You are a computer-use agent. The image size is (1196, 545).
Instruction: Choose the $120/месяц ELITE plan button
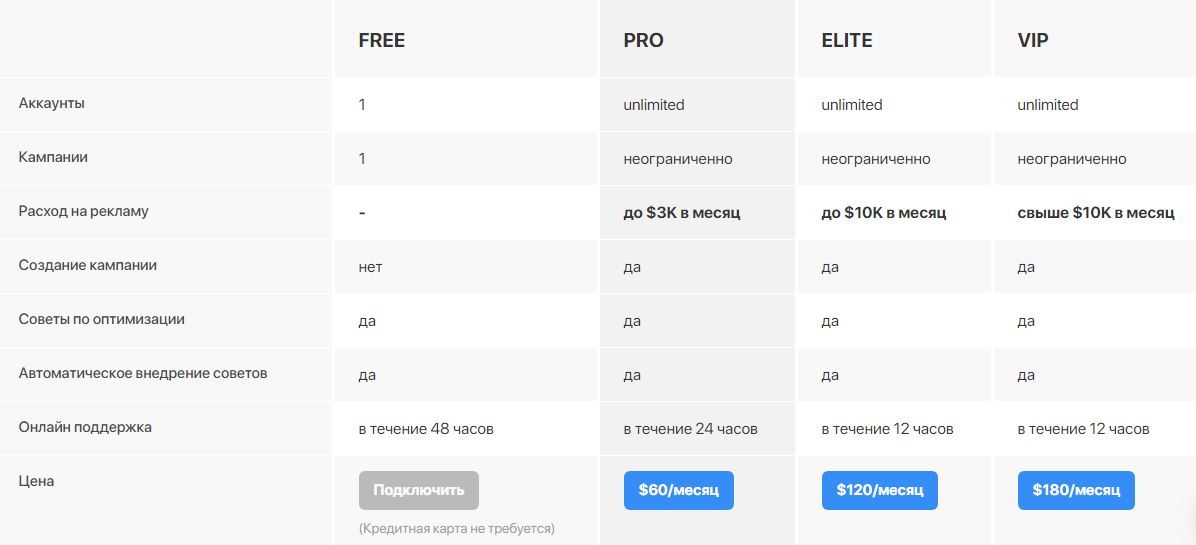(x=879, y=490)
